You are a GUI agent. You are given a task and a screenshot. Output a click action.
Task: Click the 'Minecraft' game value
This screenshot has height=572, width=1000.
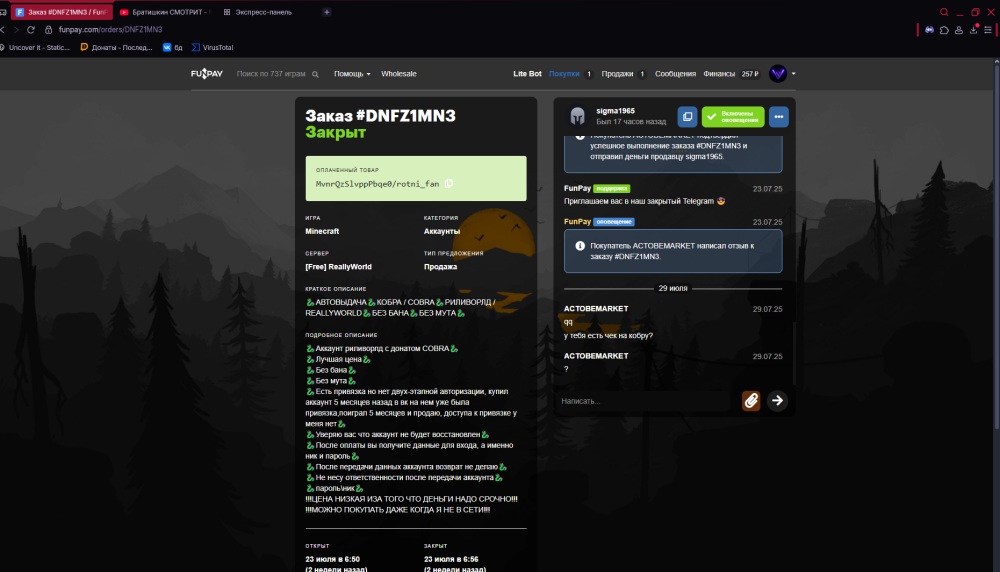322,231
